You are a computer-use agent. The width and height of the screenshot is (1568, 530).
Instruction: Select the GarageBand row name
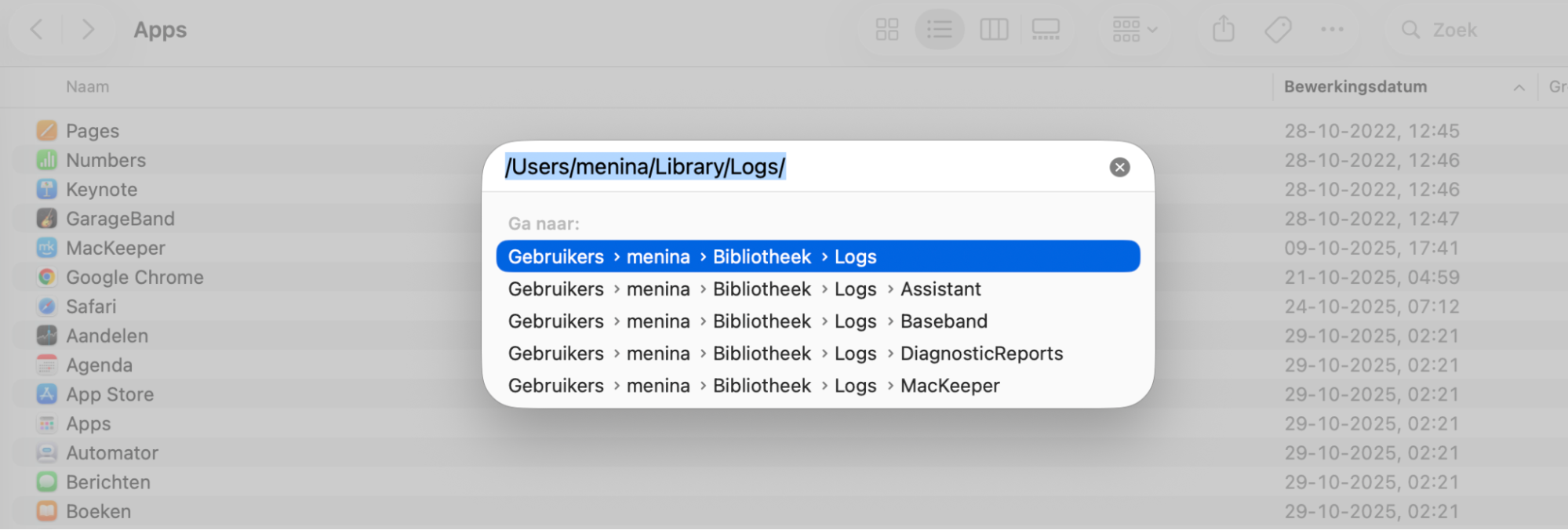click(120, 219)
